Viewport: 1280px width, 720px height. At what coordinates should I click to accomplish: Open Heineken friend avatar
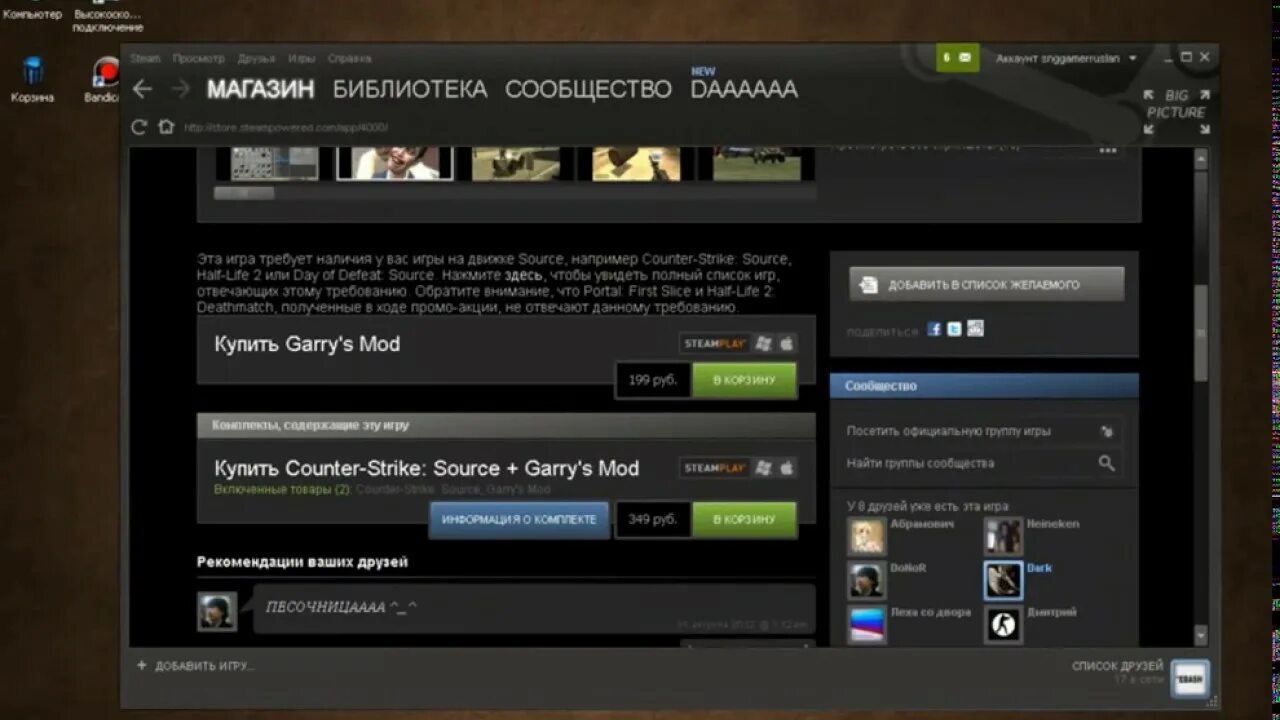1003,536
